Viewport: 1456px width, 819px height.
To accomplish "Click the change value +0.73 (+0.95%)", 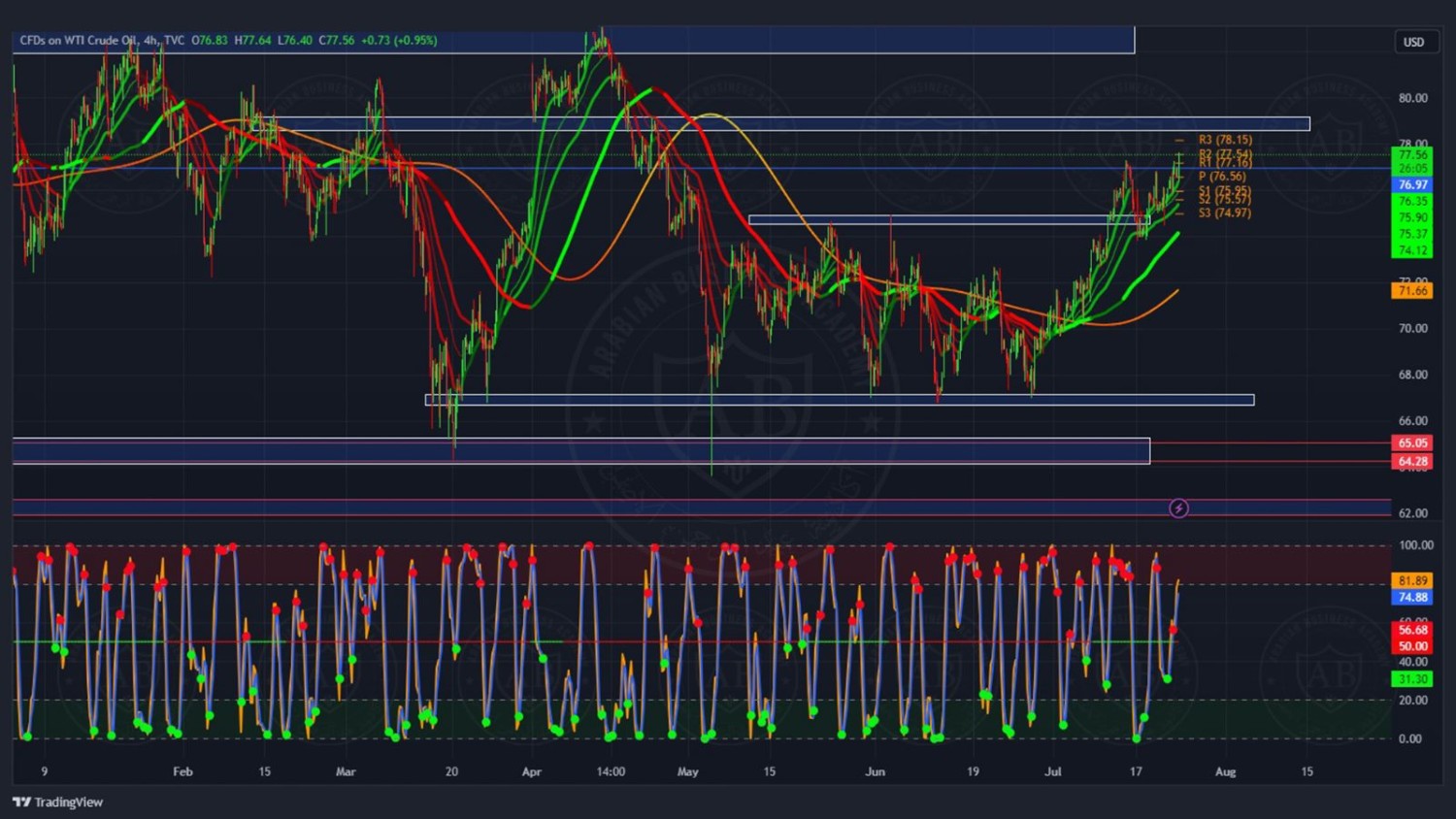I will [399, 40].
